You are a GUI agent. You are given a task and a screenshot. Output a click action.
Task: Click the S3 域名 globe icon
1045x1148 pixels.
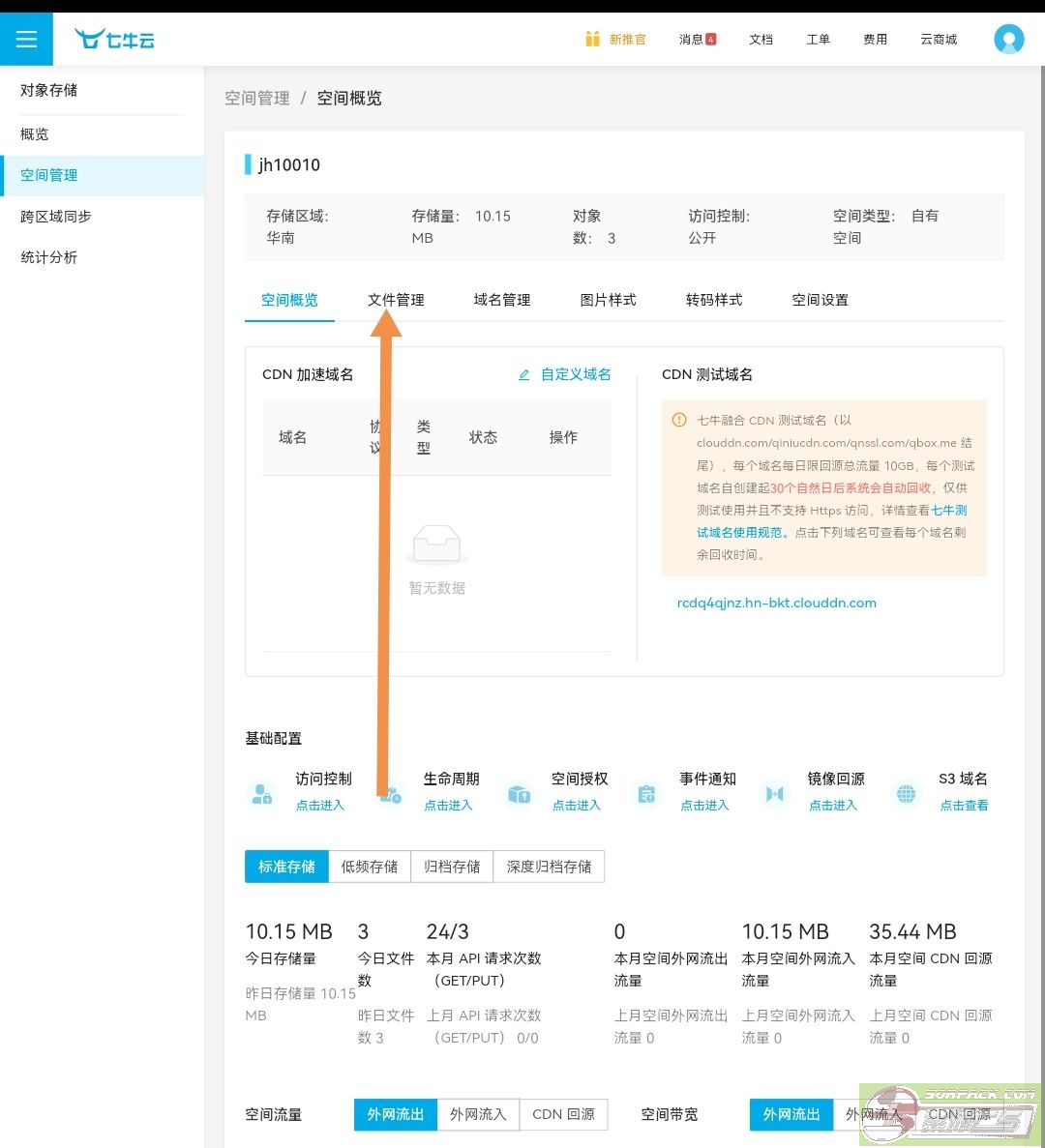coord(906,794)
